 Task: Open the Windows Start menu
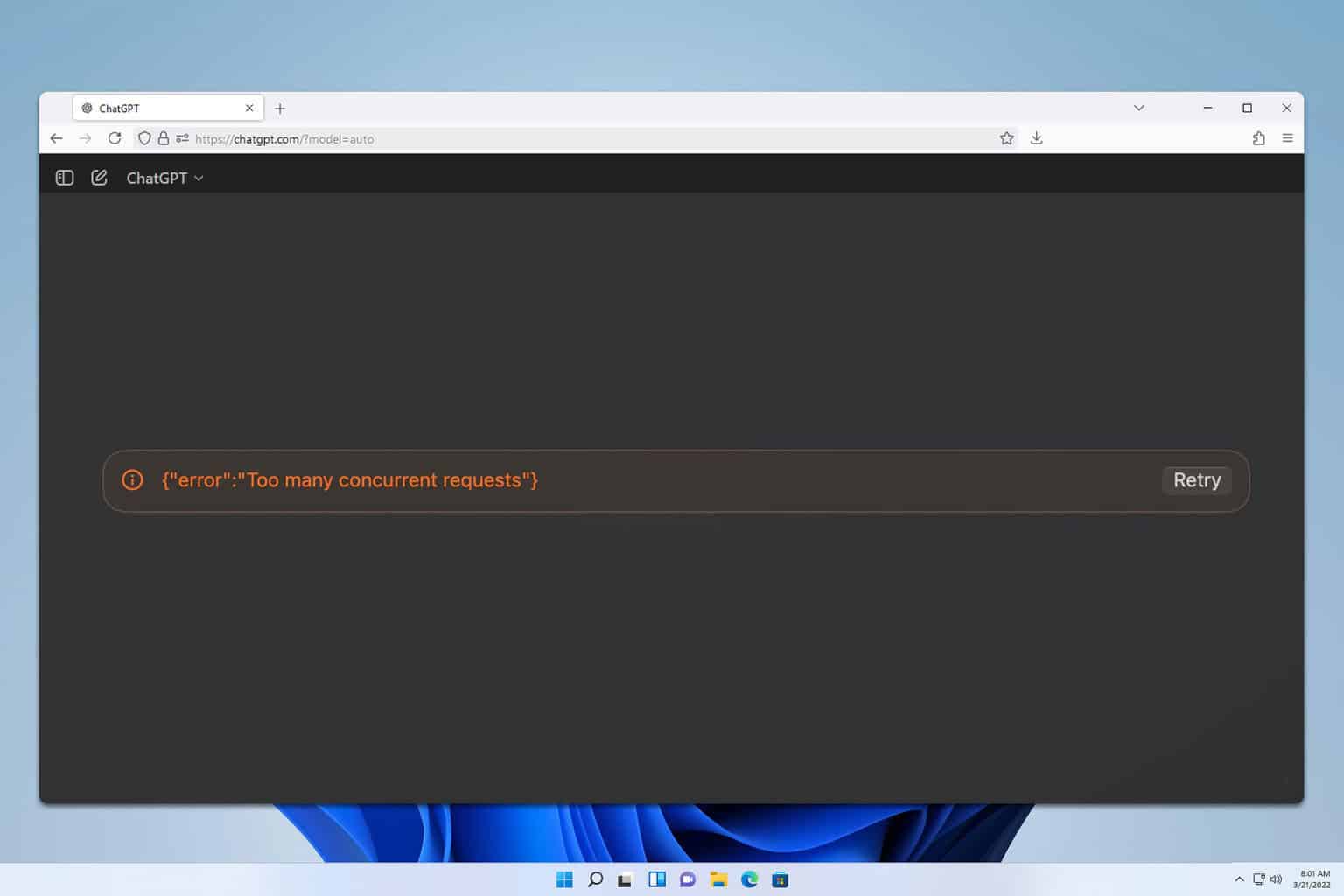coord(564,879)
